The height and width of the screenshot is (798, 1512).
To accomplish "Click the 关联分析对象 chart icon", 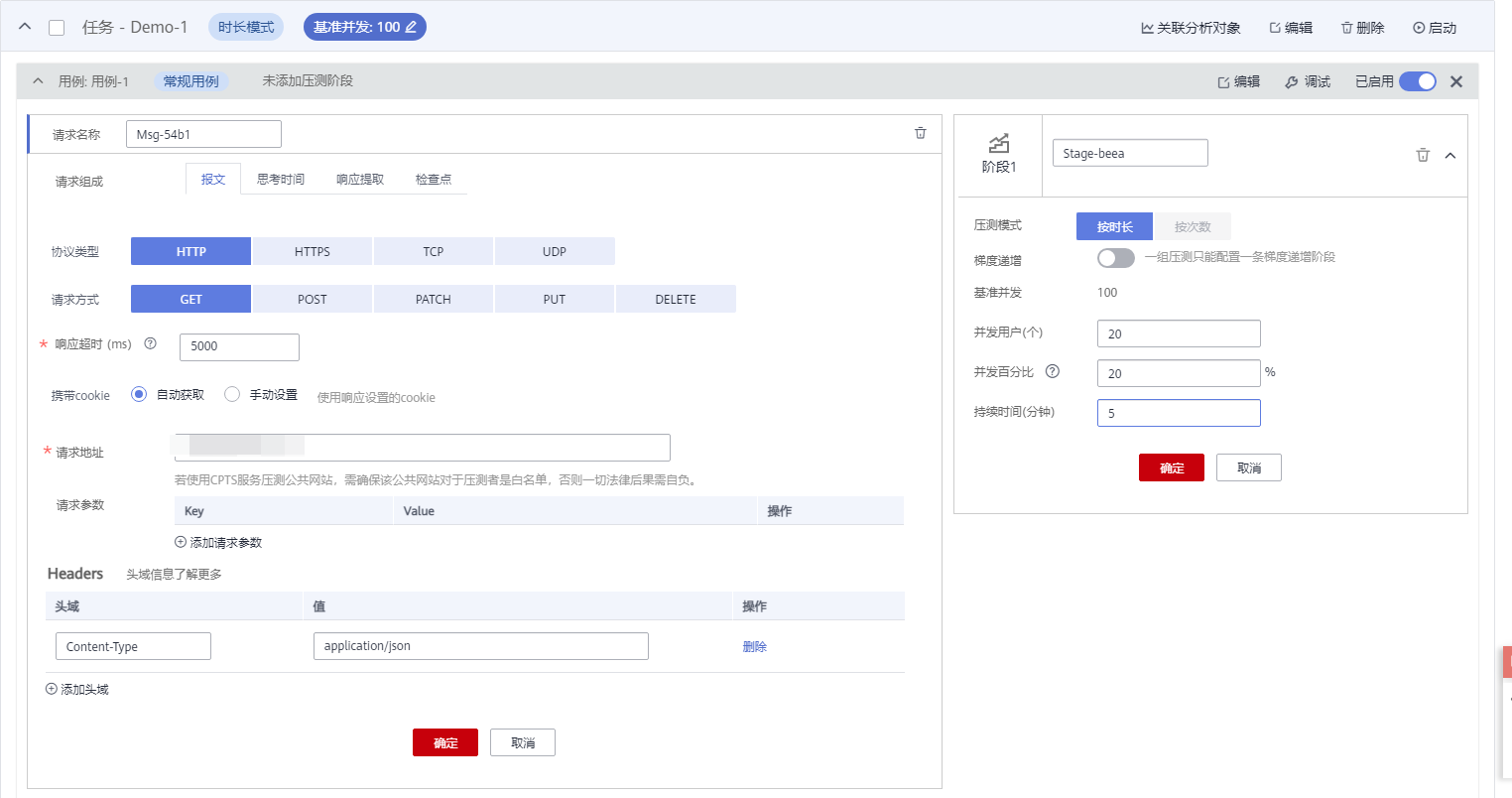I will [1147, 28].
